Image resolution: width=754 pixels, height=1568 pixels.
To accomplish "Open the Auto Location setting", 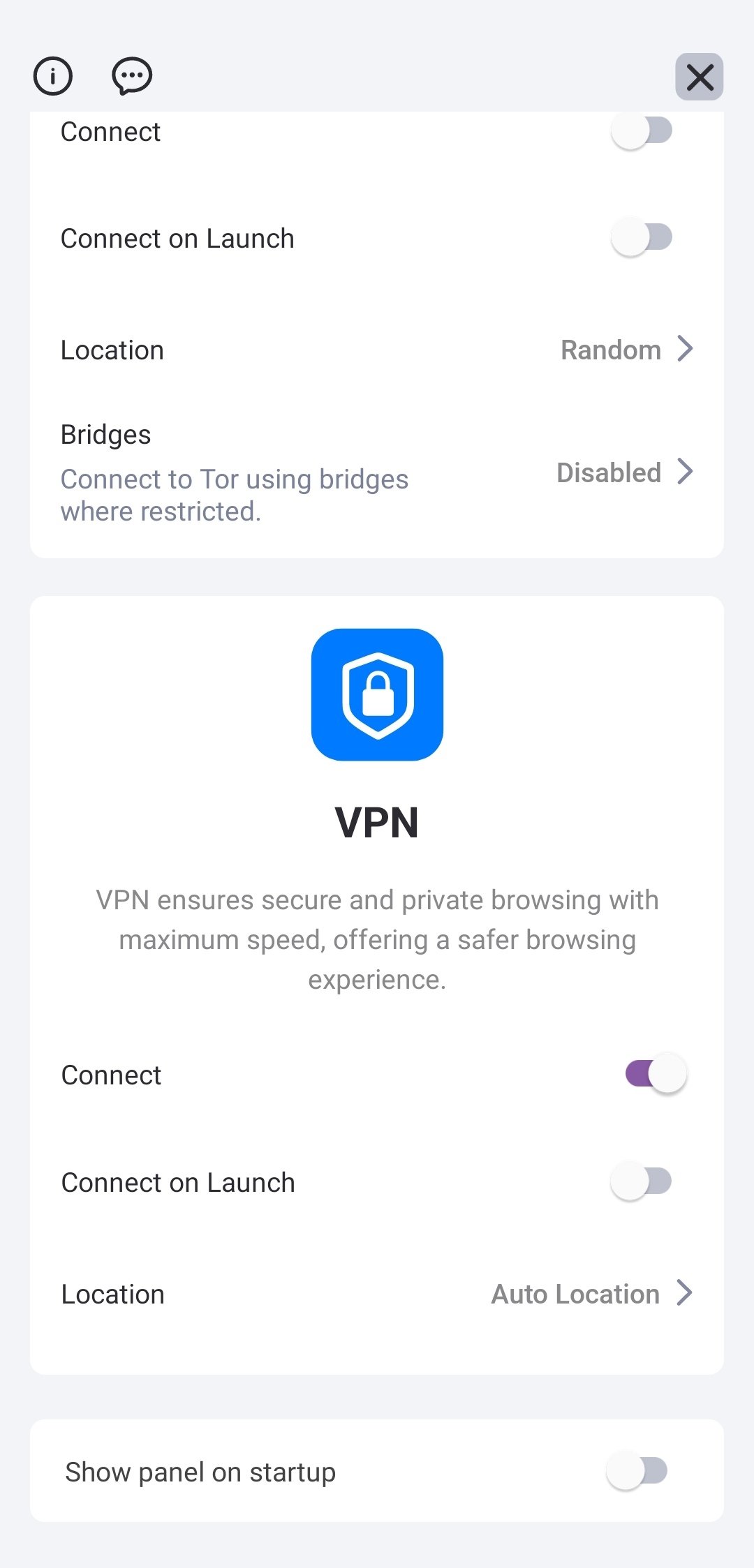I will pos(575,1294).
